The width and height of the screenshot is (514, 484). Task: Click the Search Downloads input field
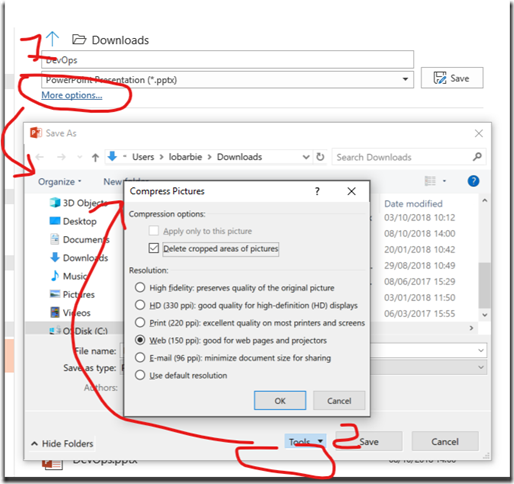403,157
